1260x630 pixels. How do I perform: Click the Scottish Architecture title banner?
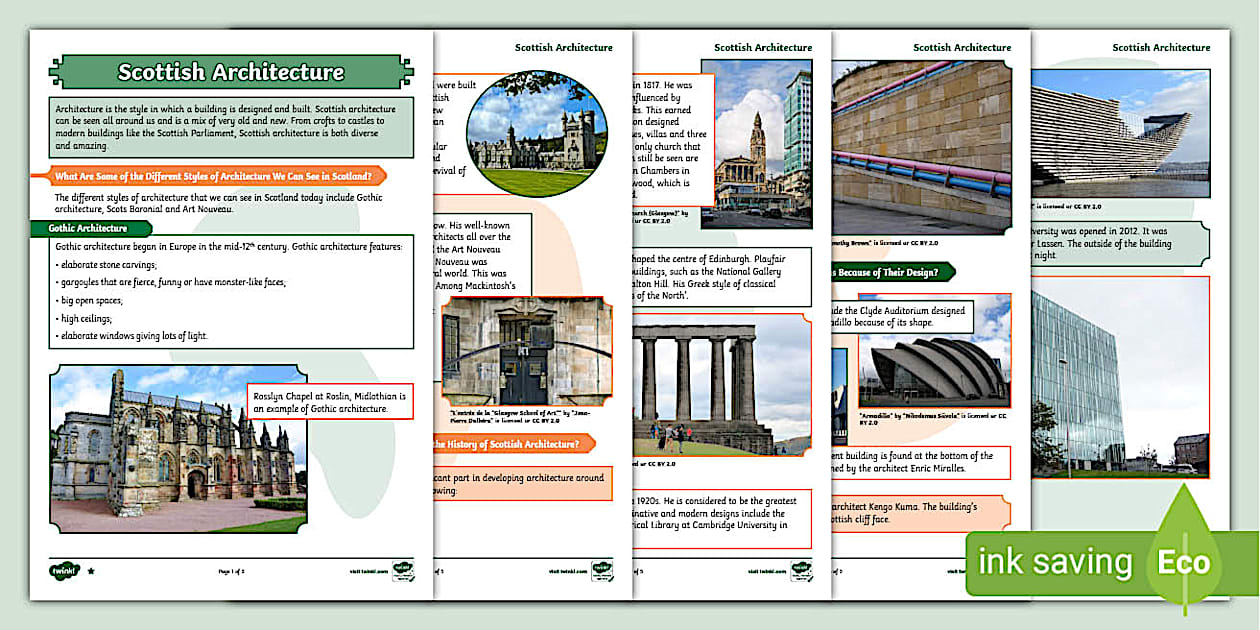[x=231, y=72]
